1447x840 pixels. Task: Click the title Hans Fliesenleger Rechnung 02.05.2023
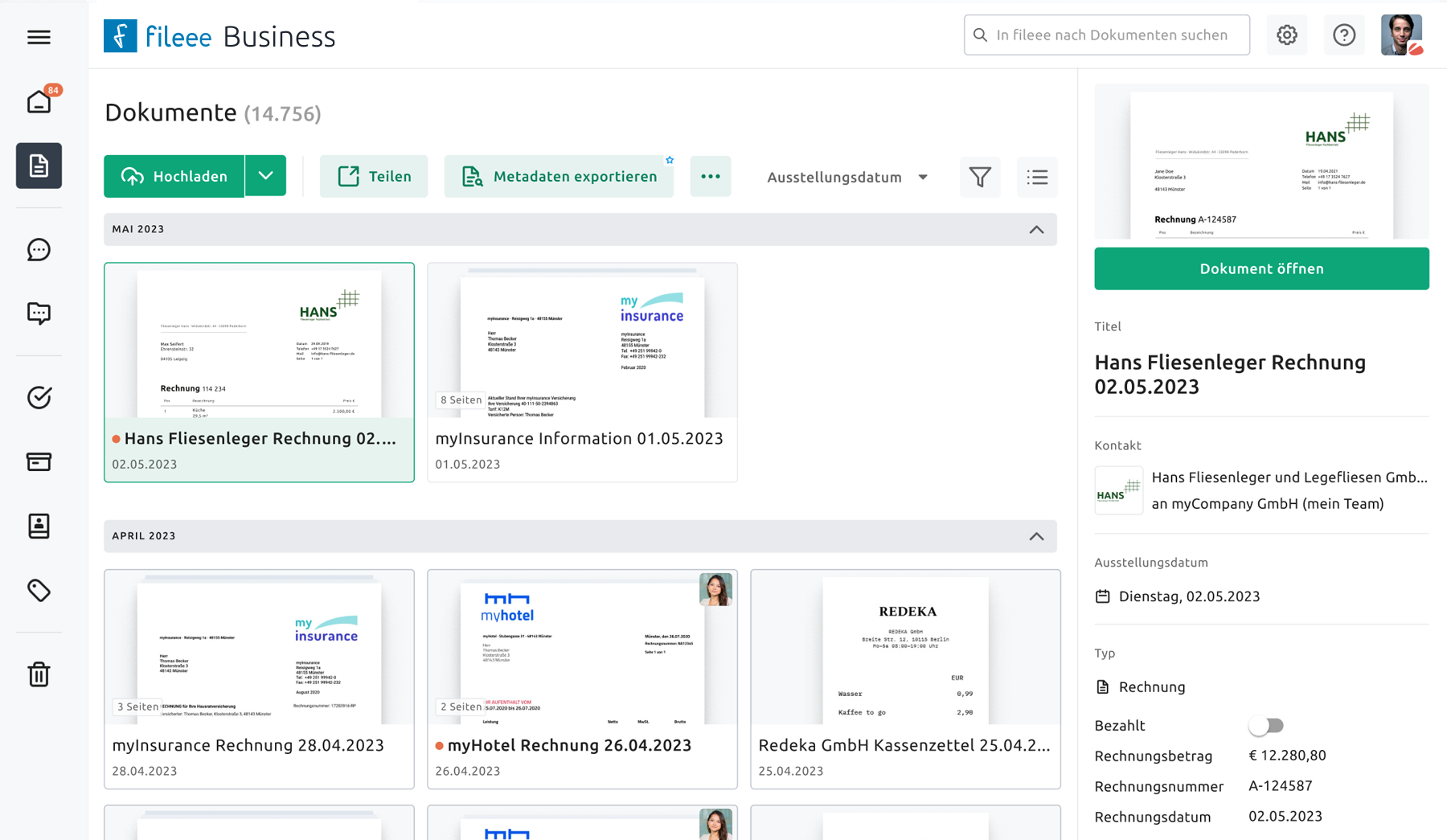pyautogui.click(x=1230, y=375)
